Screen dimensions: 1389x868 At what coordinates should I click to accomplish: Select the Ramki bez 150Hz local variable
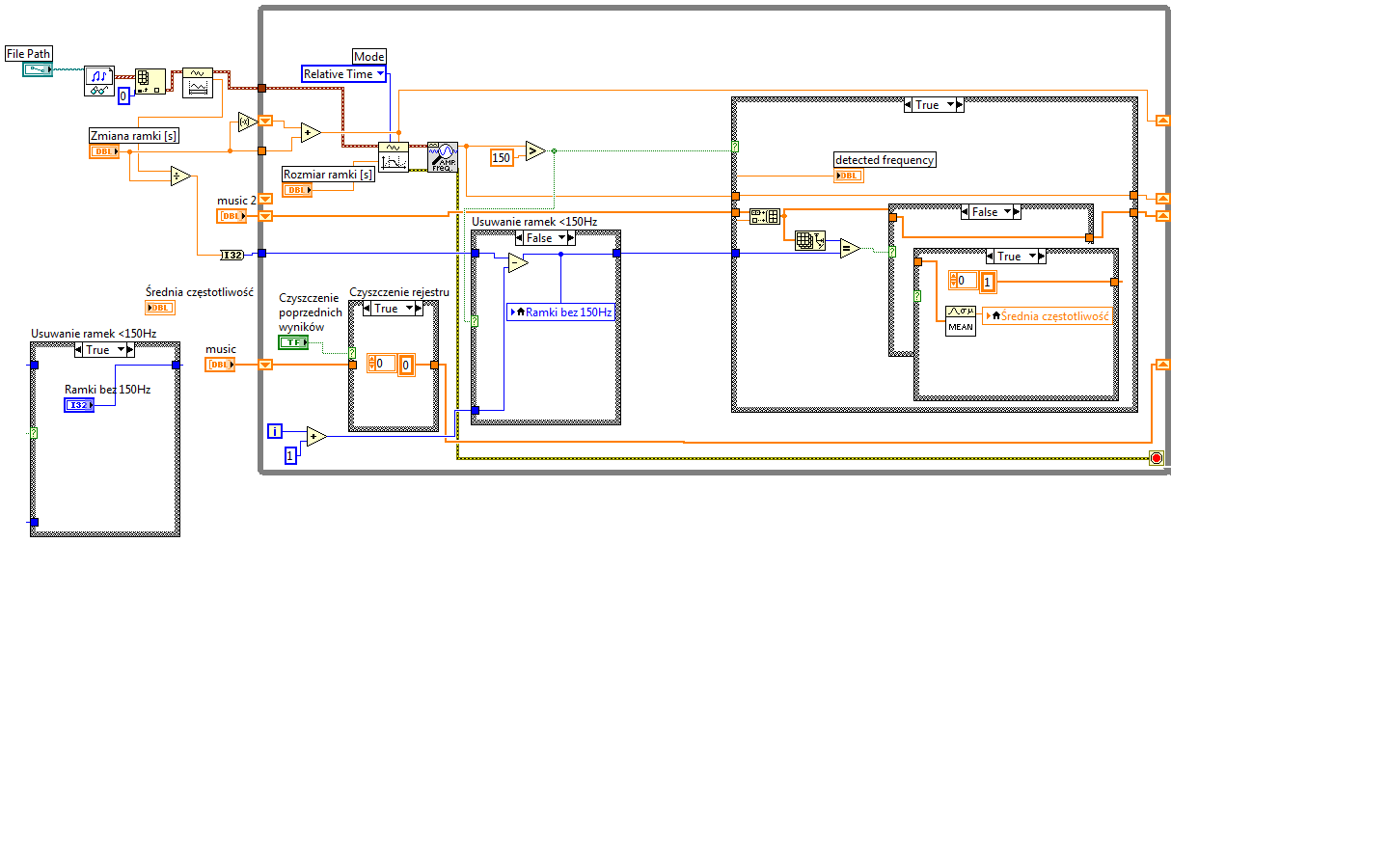[561, 312]
